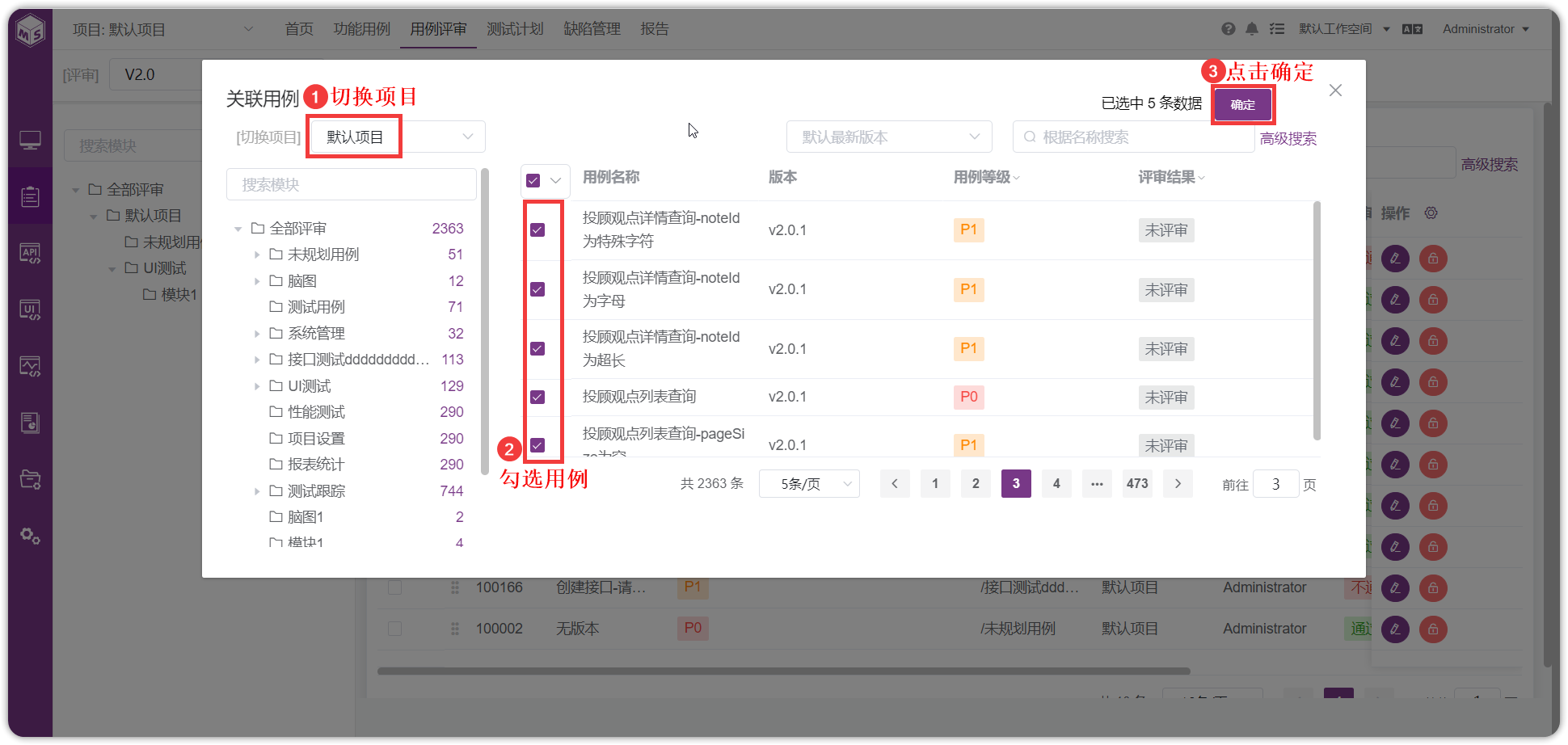Uncheck the case 投顾观点详情查询-noteId为特殊字符
This screenshot has width=1568, height=745.
[x=537, y=230]
